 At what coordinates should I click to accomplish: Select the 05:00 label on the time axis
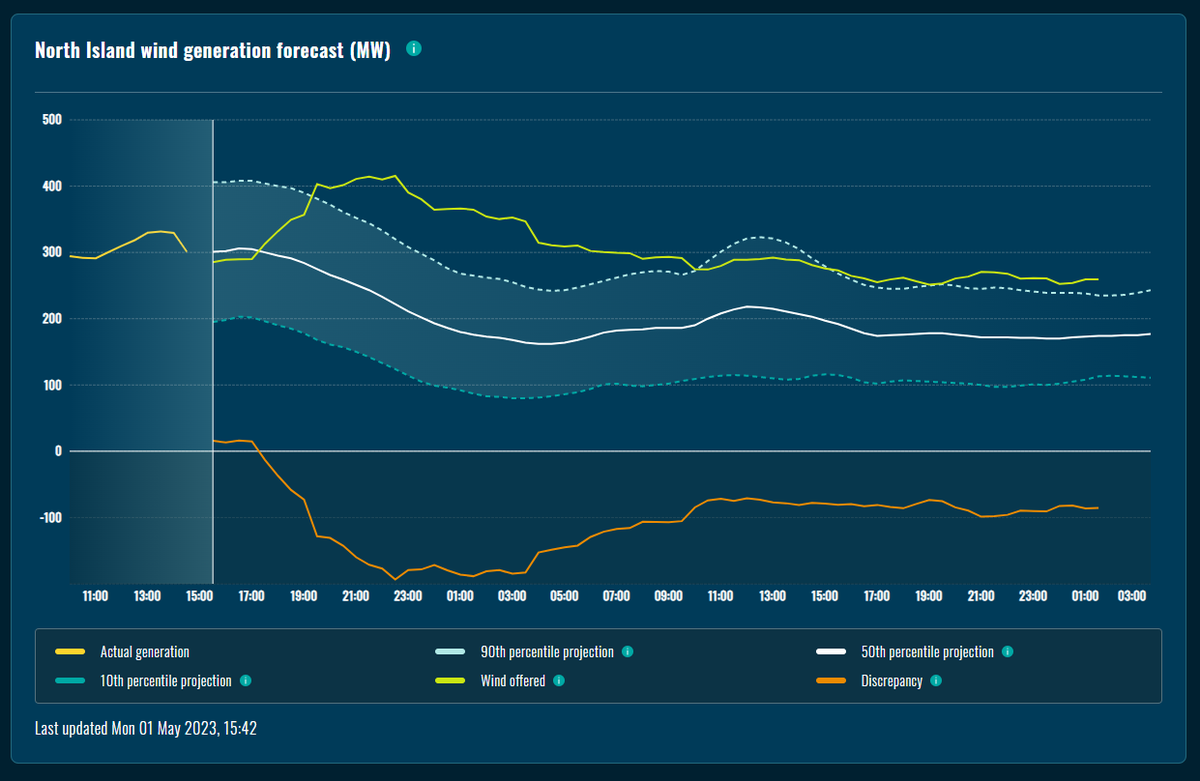564,596
